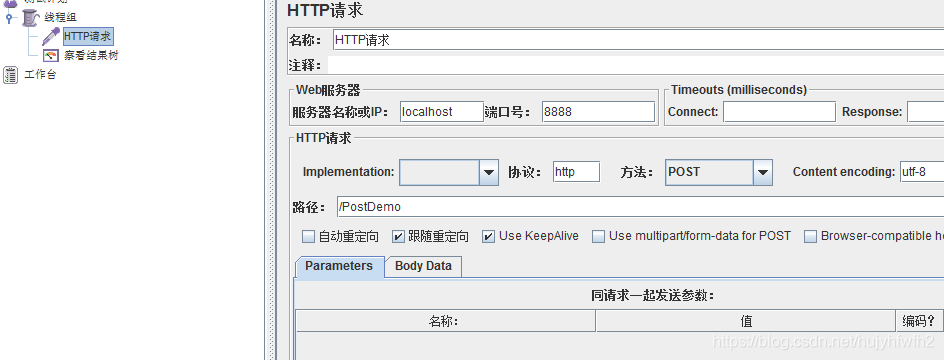
Task: Click the Response timeout input field
Action: [925, 112]
